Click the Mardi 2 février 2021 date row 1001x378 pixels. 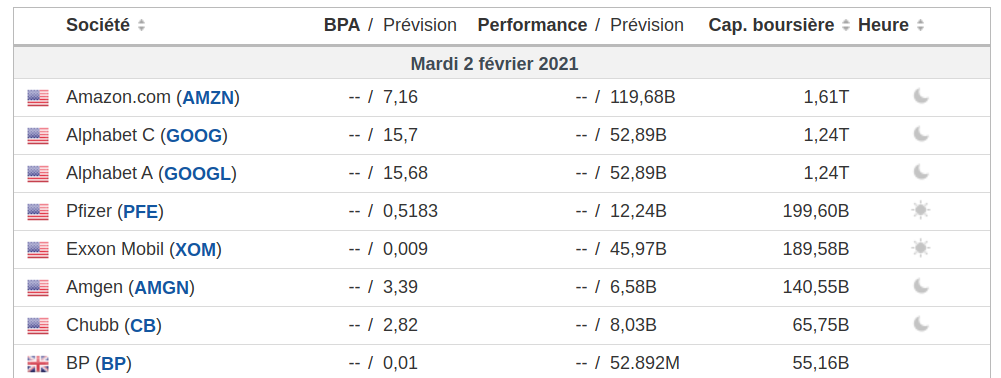[494, 64]
